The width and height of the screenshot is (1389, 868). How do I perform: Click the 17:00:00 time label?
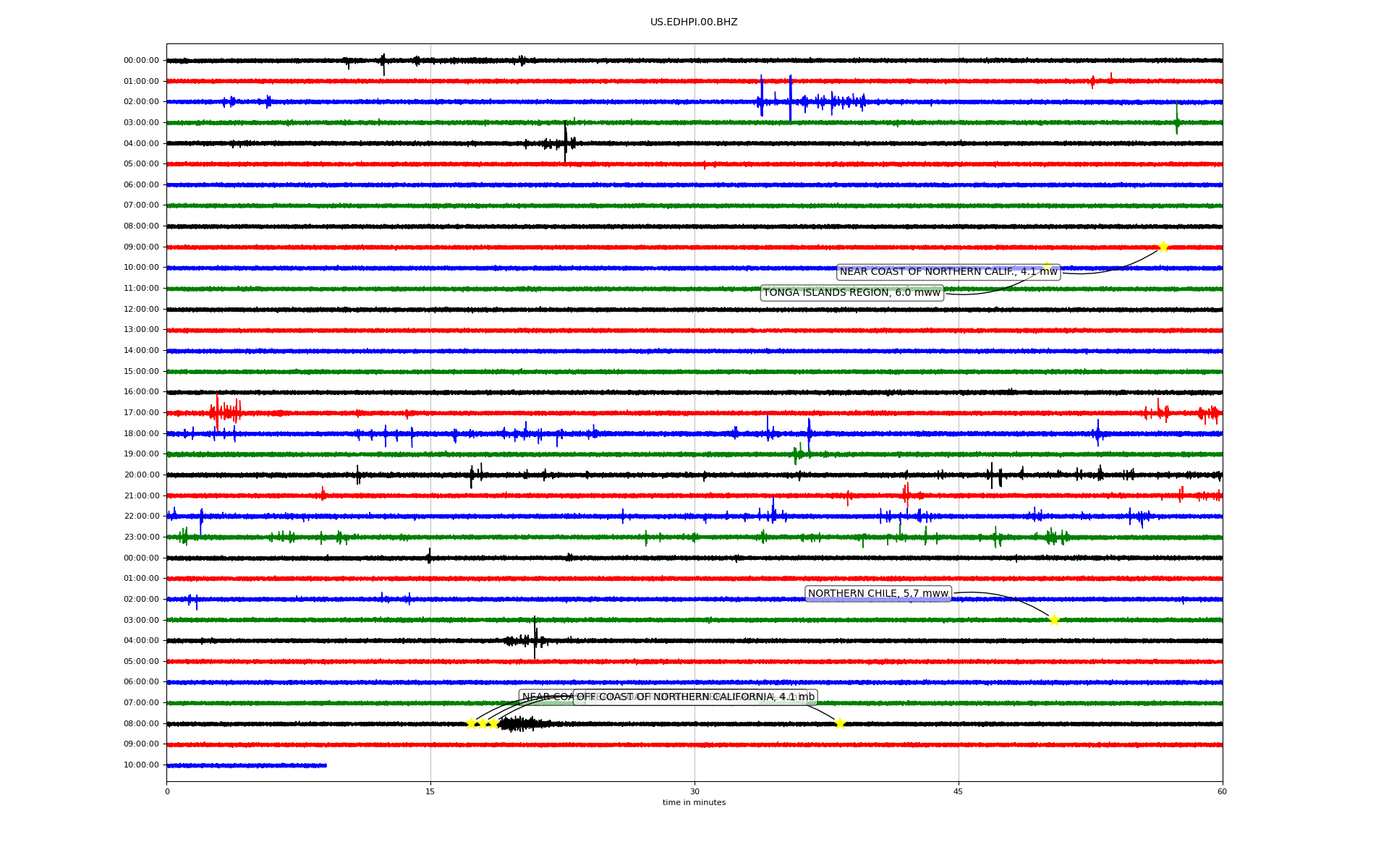point(141,413)
